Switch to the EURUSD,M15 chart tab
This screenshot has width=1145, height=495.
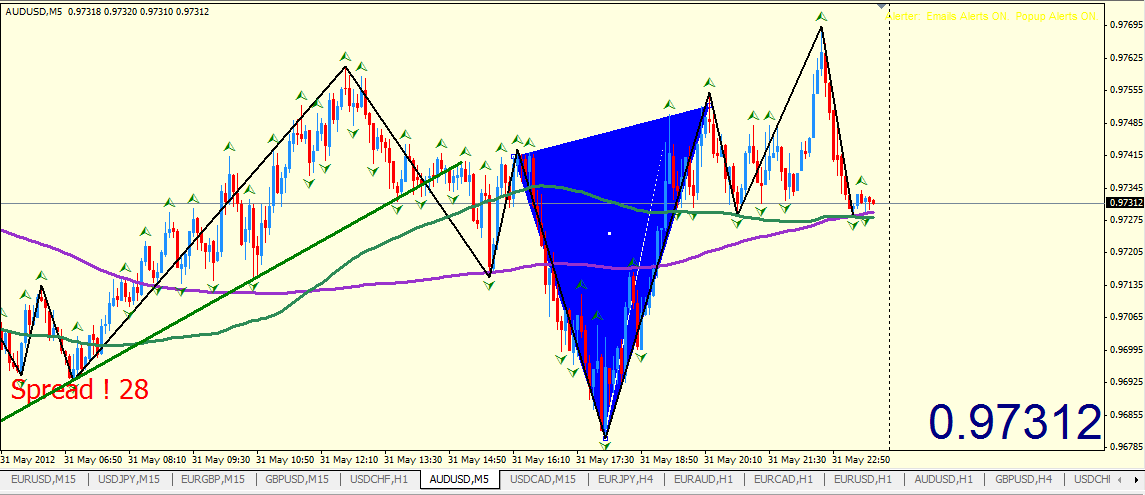44,480
